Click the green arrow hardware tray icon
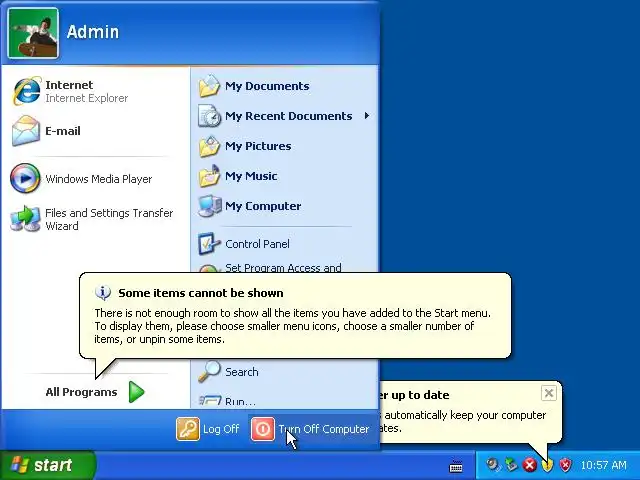 pyautogui.click(x=511, y=465)
